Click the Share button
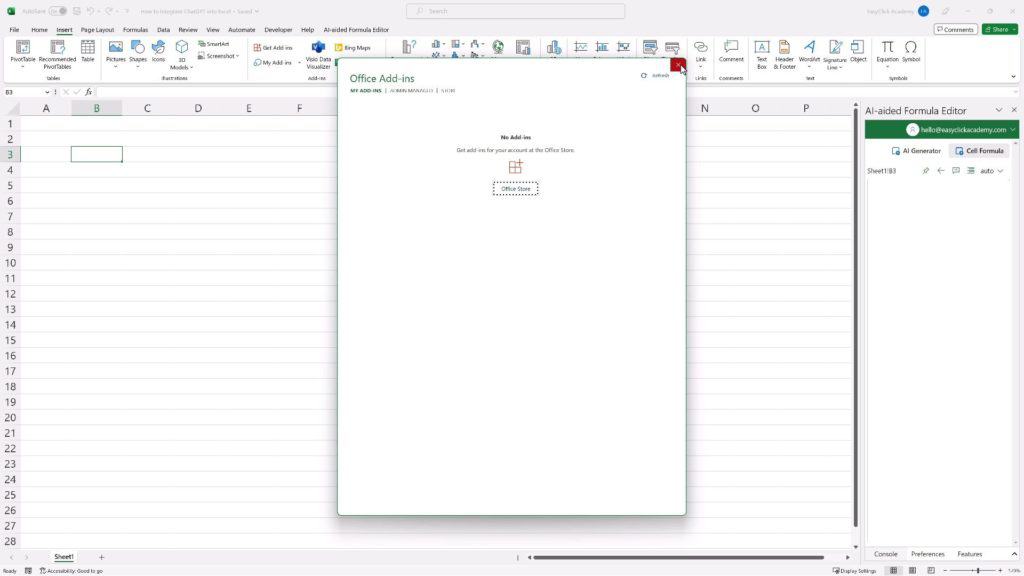1024x576 pixels. (x=1000, y=29)
